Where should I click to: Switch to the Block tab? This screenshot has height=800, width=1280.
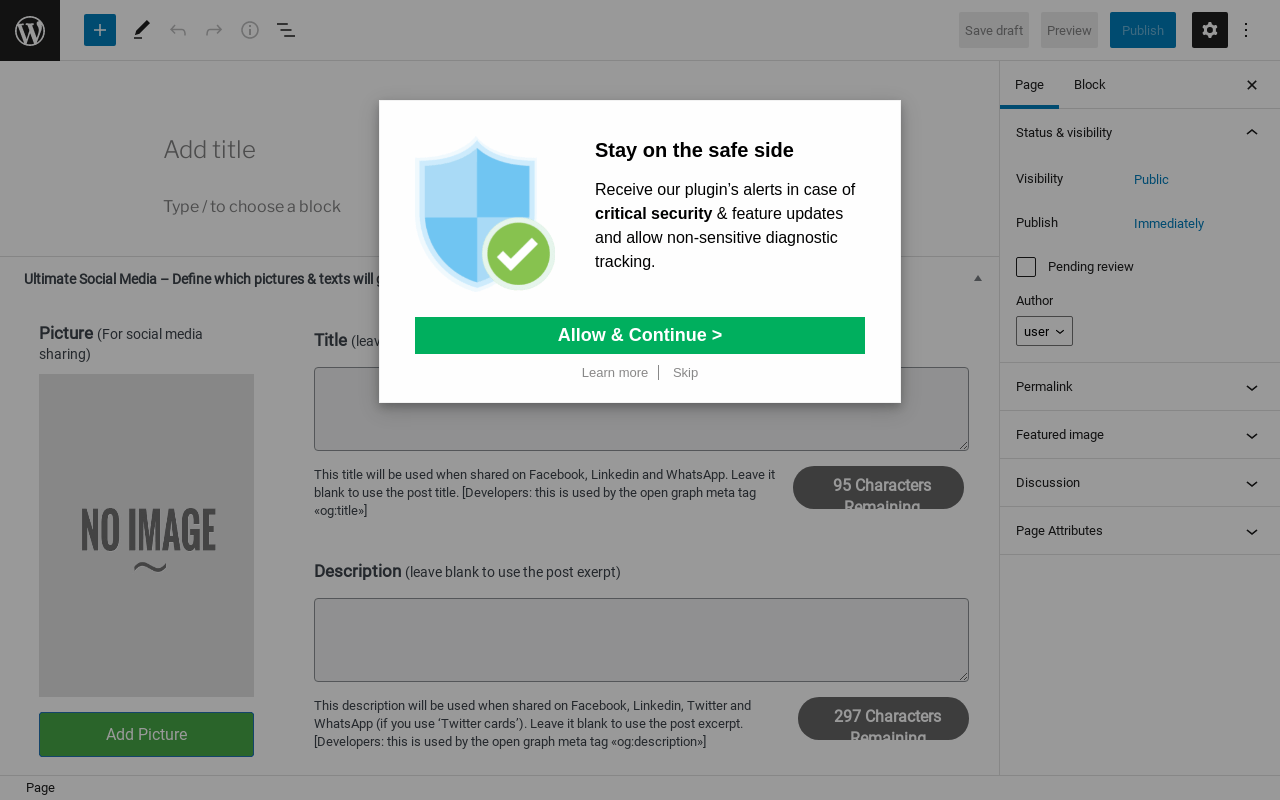(x=1089, y=85)
